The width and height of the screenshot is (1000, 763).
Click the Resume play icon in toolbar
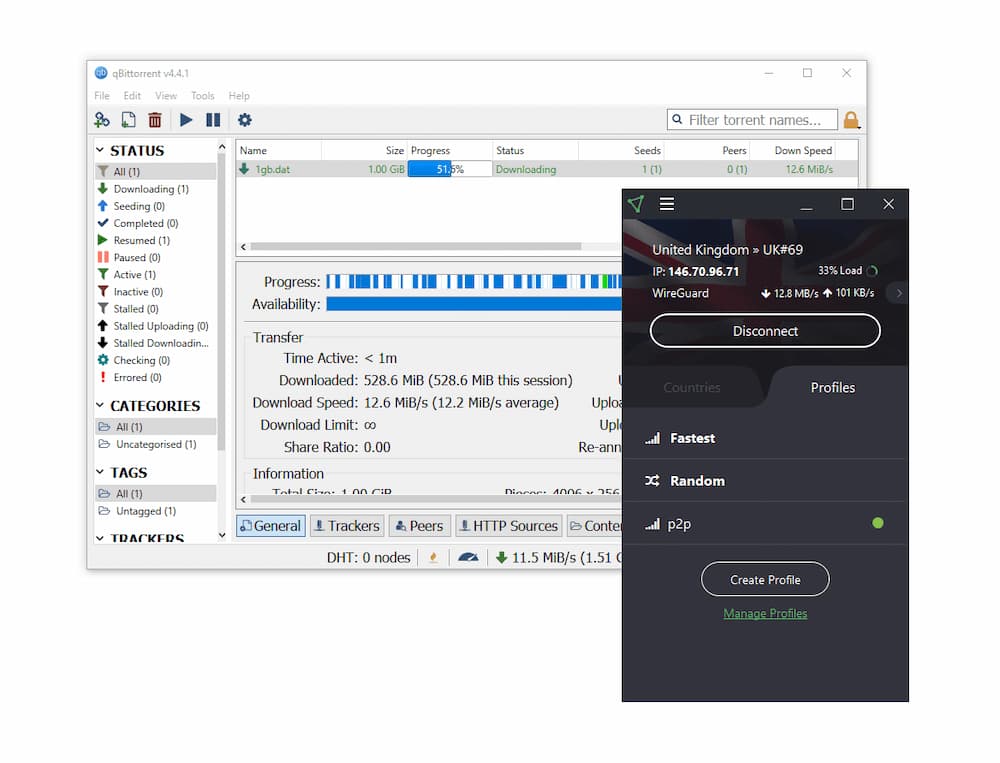click(x=186, y=120)
